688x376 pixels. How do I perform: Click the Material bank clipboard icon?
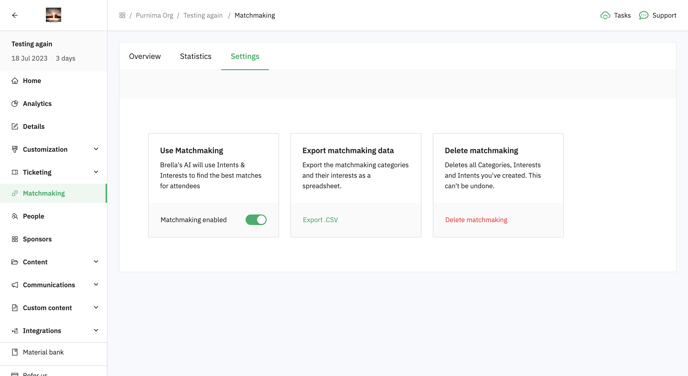click(x=15, y=352)
